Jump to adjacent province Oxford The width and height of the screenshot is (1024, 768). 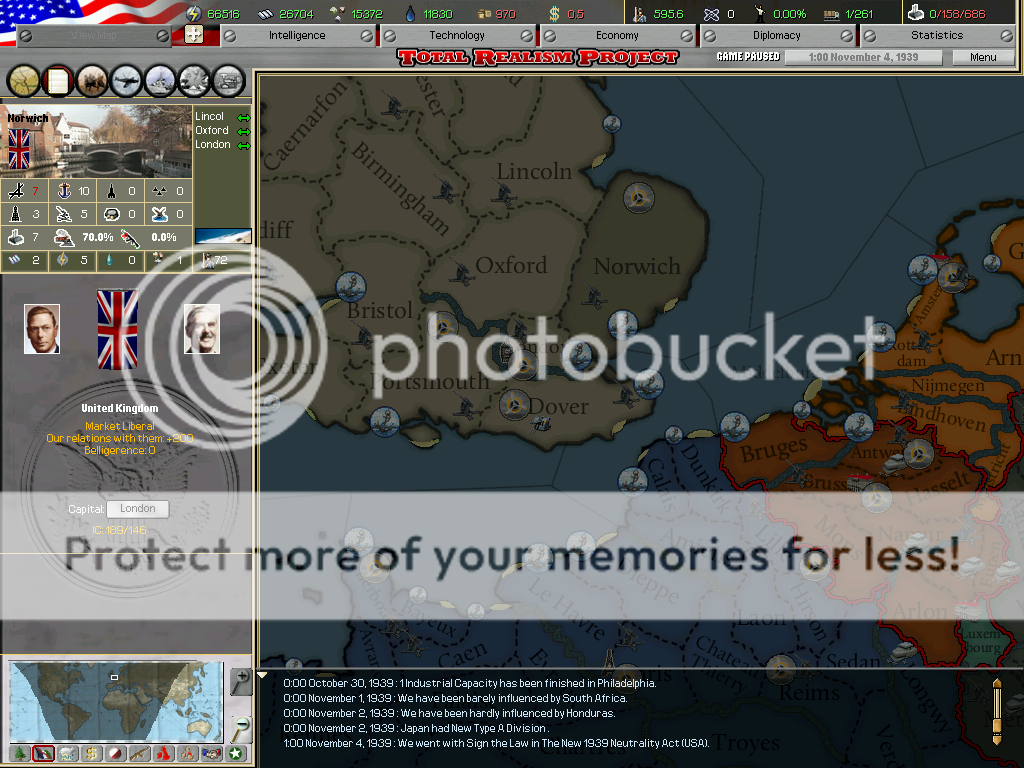click(x=212, y=131)
